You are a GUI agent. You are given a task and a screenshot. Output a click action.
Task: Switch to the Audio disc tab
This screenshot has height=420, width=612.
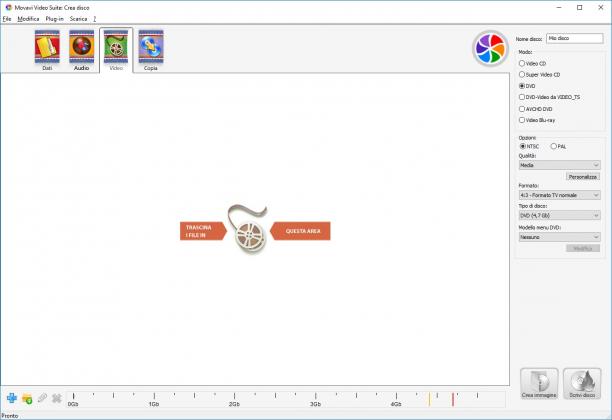coord(82,50)
